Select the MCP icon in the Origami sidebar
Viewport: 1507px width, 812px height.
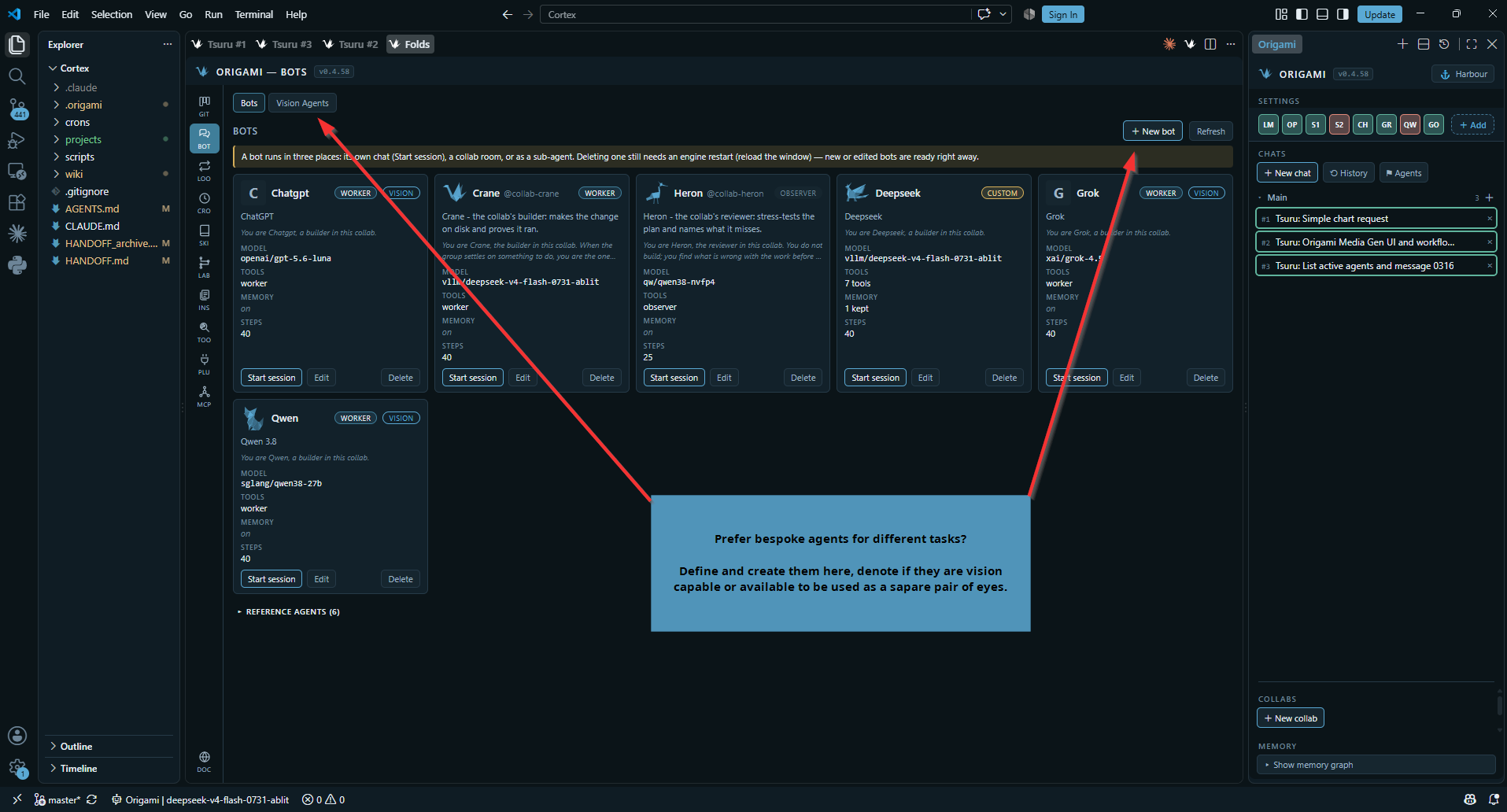pyautogui.click(x=204, y=396)
